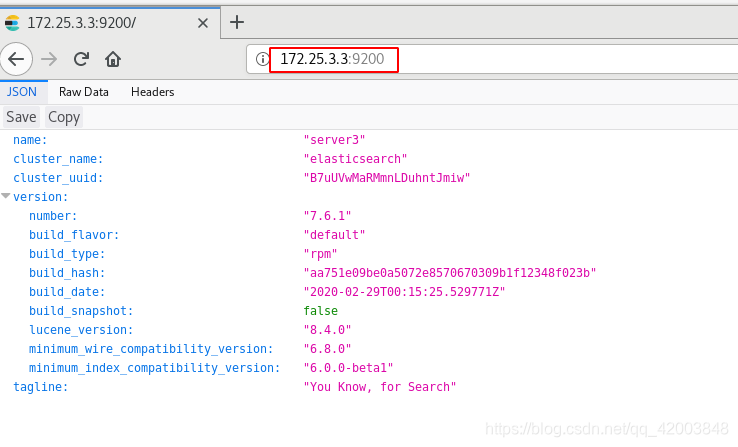Screen dimensions: 738x447
Task: Switch to the Headers tab
Action: 152,92
